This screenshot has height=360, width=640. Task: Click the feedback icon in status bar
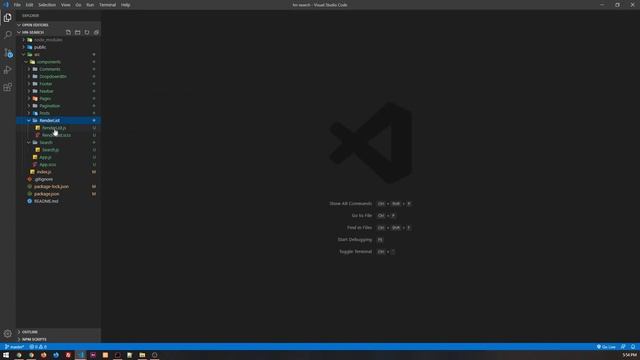coord(623,347)
